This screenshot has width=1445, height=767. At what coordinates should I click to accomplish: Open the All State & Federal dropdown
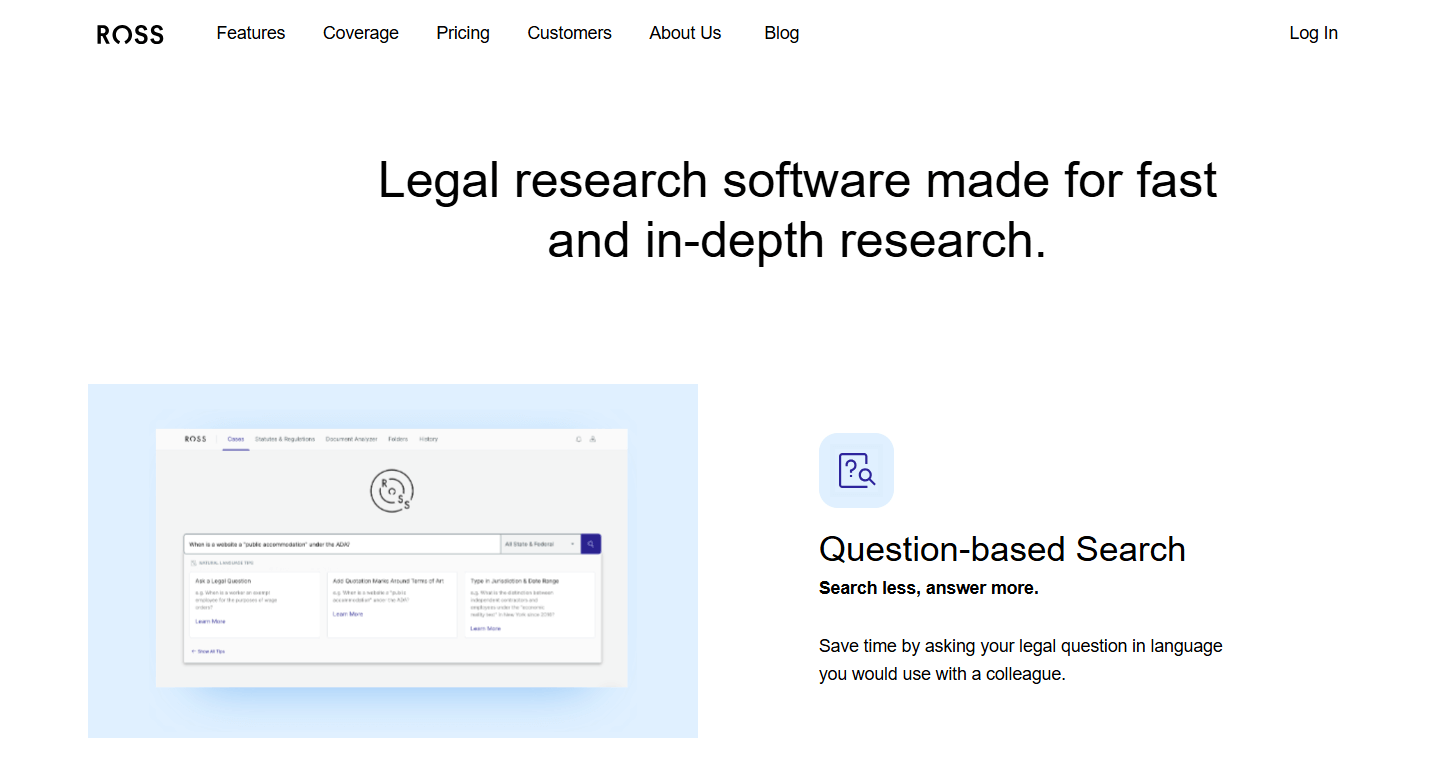pos(539,544)
